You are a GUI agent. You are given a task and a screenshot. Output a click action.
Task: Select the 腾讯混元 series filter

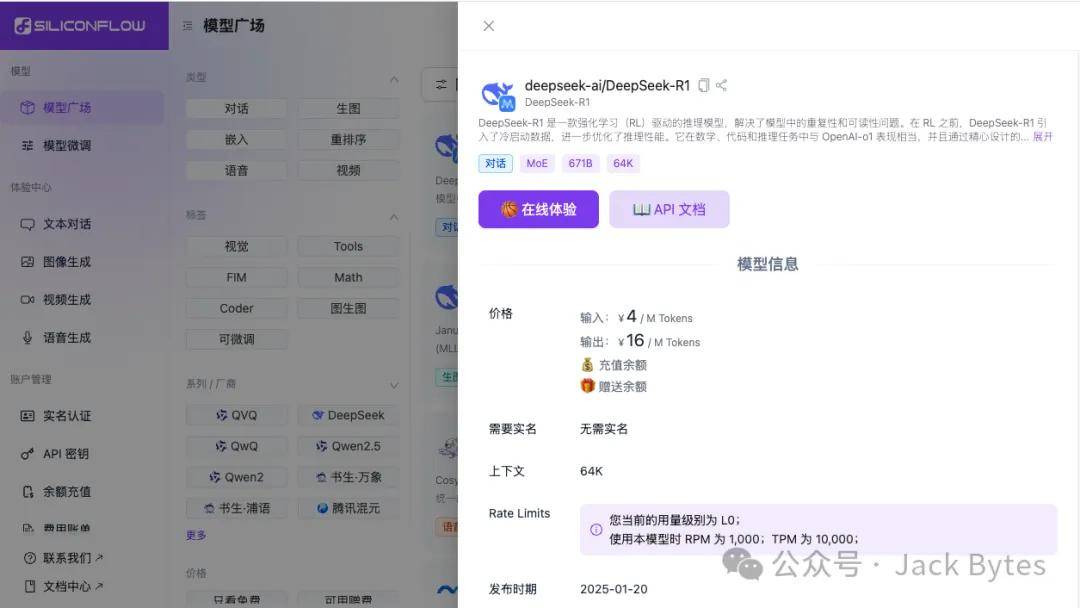point(349,508)
